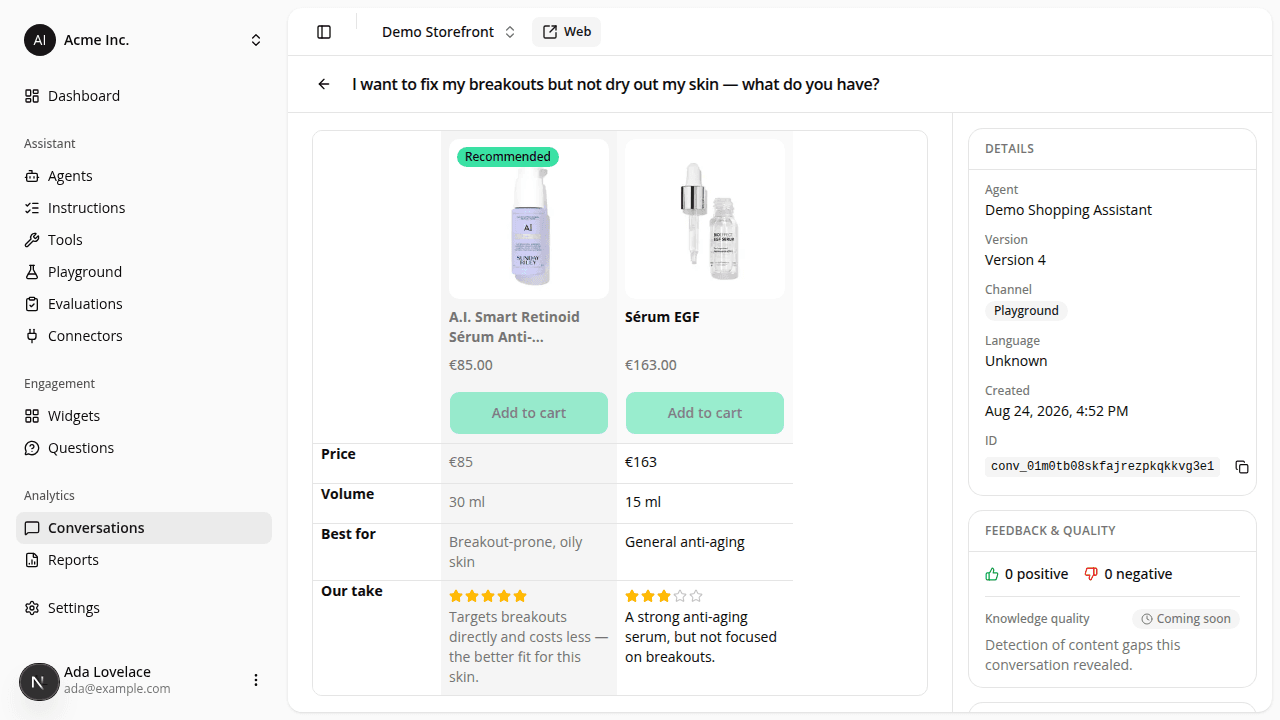This screenshot has height=720, width=1280.
Task: Open the Dashboard page
Action: 144,96
